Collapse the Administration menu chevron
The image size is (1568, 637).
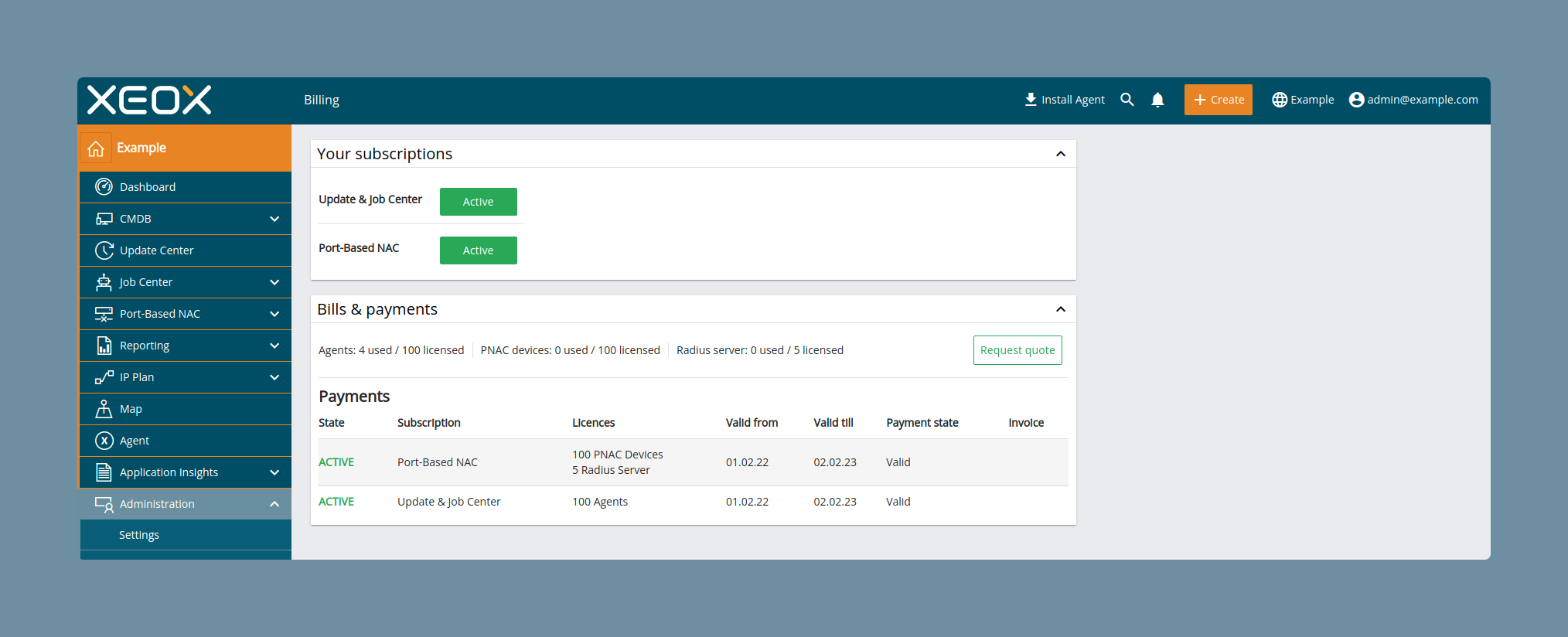[x=274, y=504]
